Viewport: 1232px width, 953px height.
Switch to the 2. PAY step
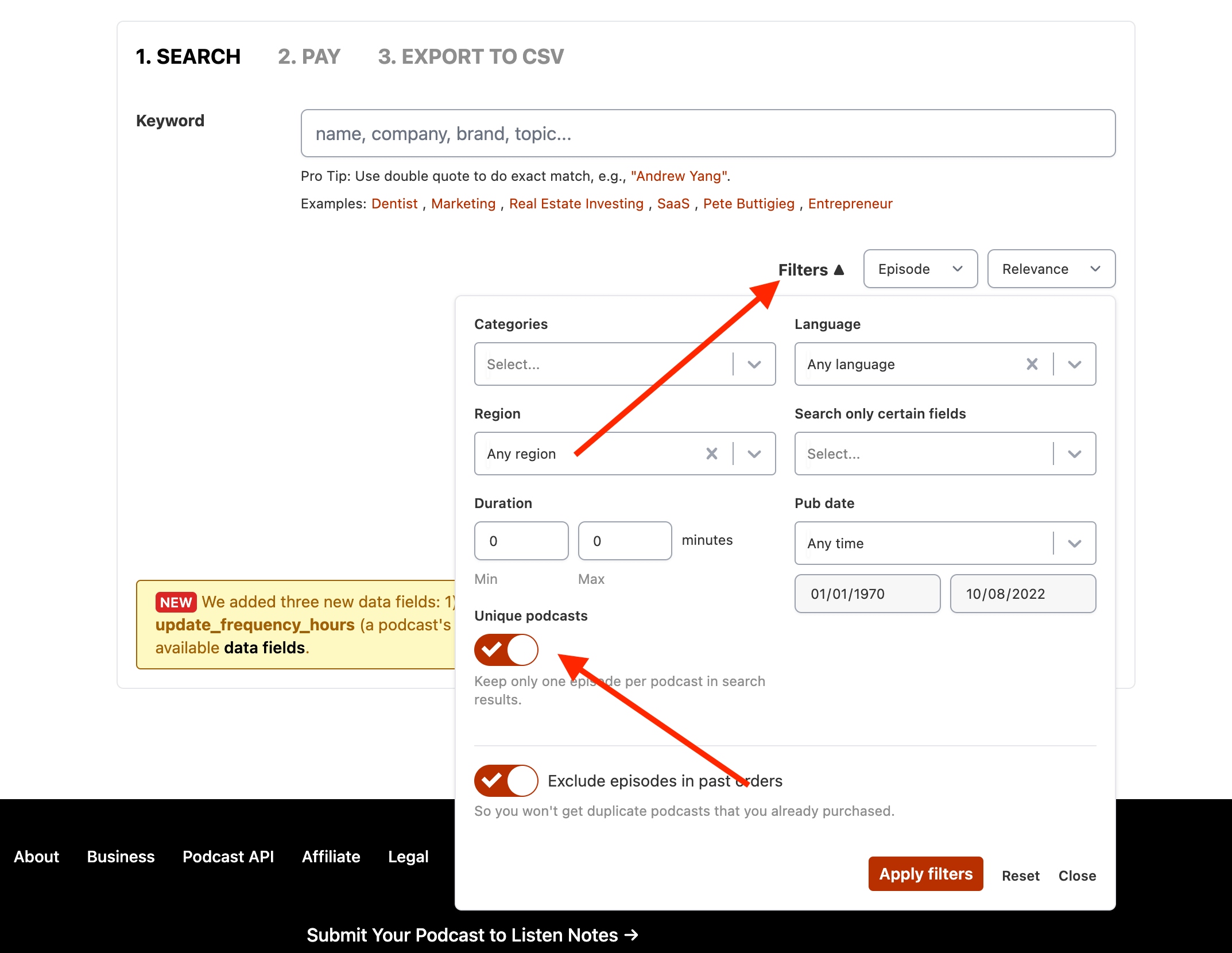click(309, 56)
